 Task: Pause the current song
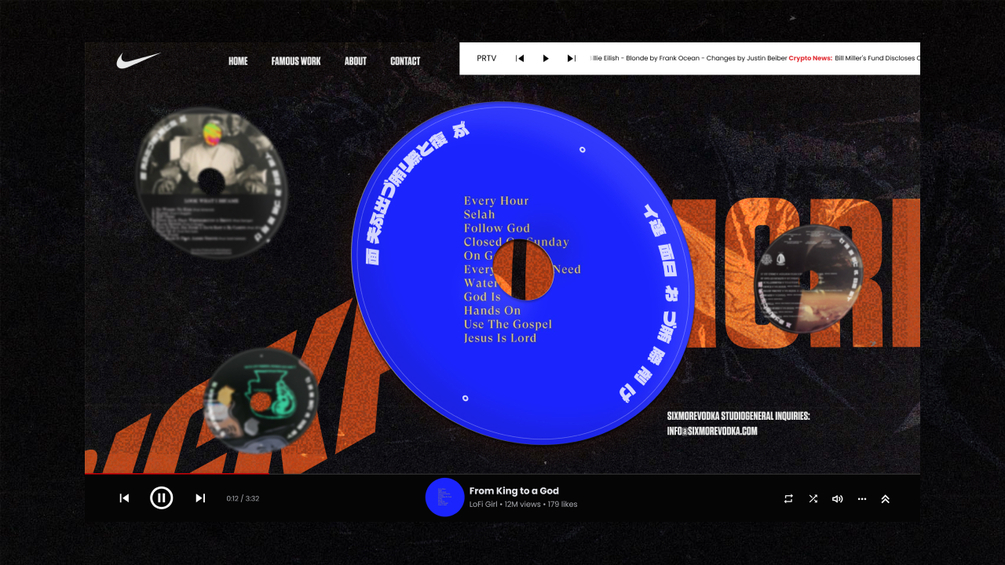(x=162, y=498)
